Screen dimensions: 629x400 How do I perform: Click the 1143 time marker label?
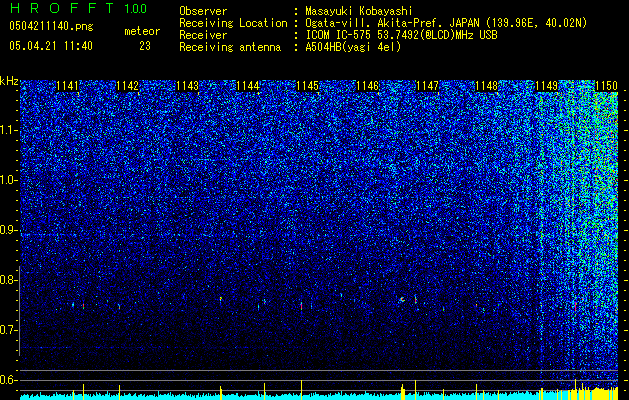point(187,86)
